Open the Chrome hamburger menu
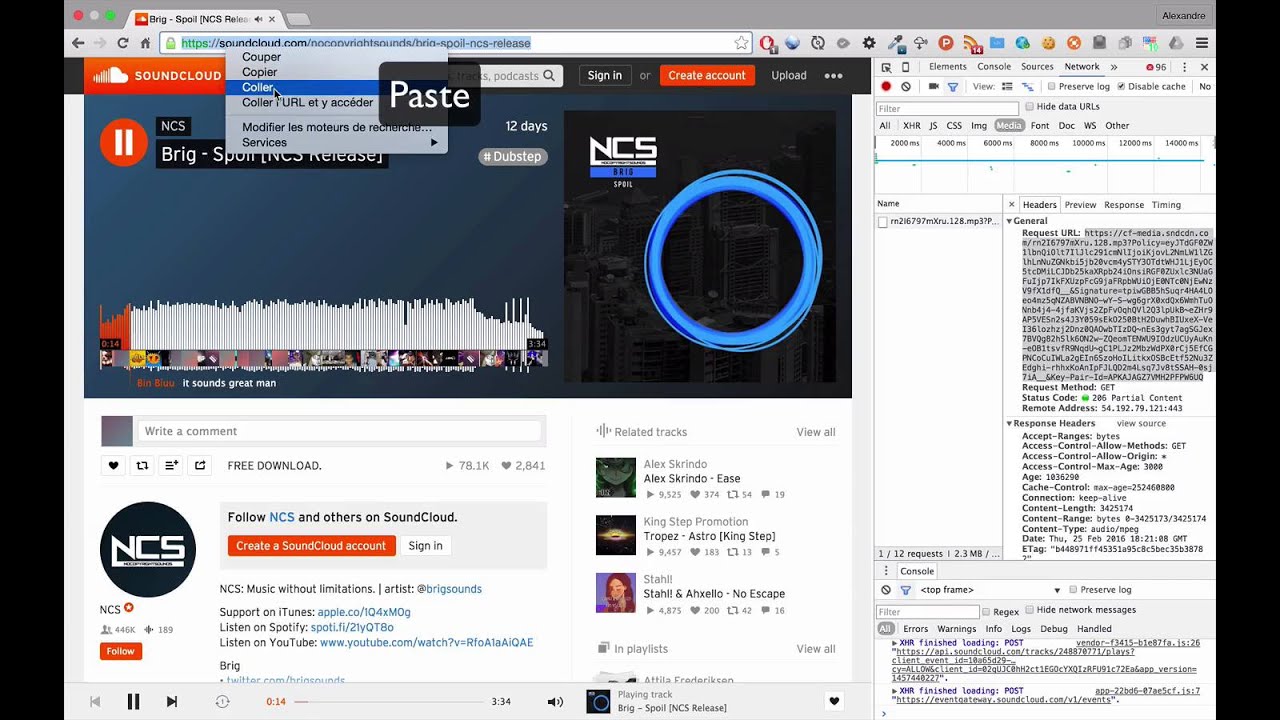 pyautogui.click(x=1202, y=43)
